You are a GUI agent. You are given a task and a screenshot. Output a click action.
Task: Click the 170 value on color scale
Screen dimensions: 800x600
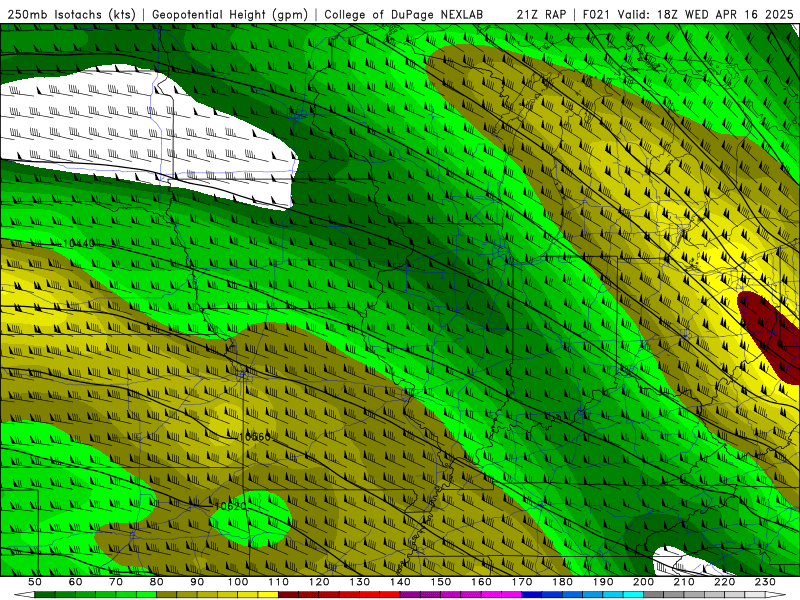pyautogui.click(x=522, y=582)
